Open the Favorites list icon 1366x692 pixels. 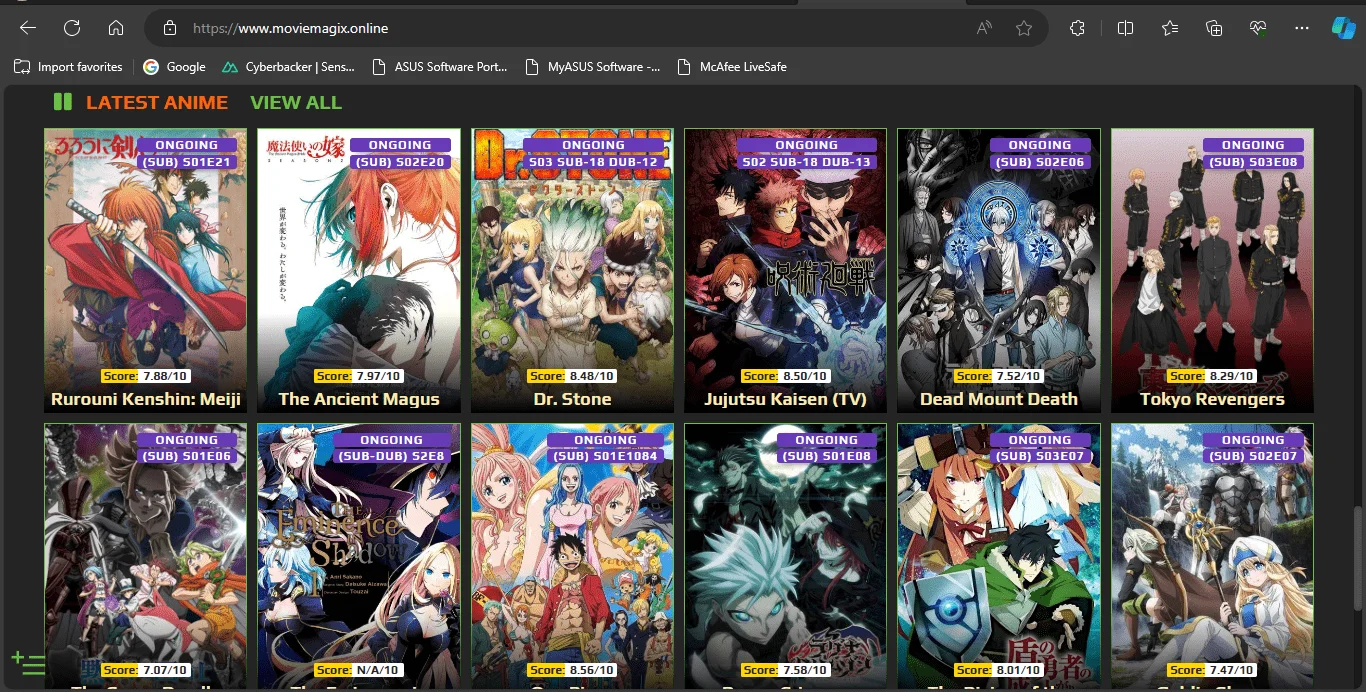[1170, 28]
